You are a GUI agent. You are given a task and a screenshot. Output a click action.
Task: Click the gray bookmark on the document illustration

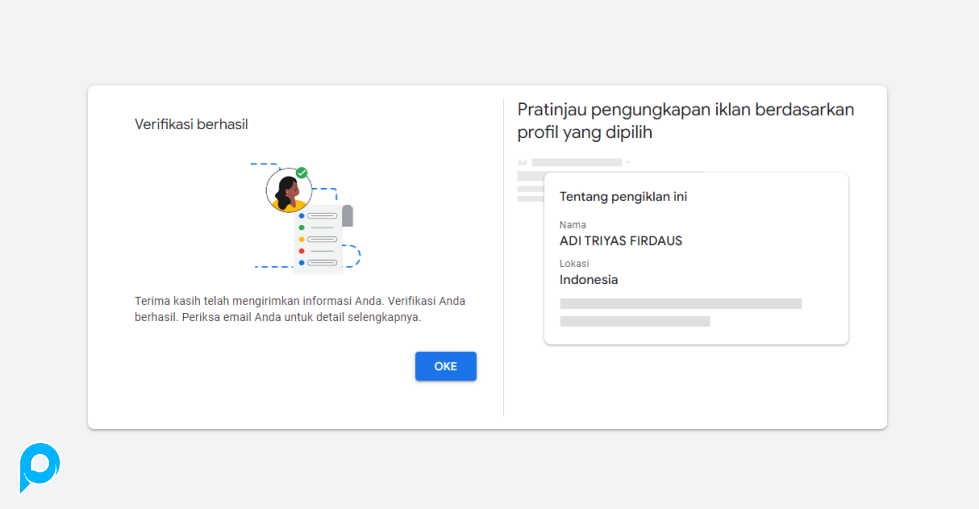point(347,215)
